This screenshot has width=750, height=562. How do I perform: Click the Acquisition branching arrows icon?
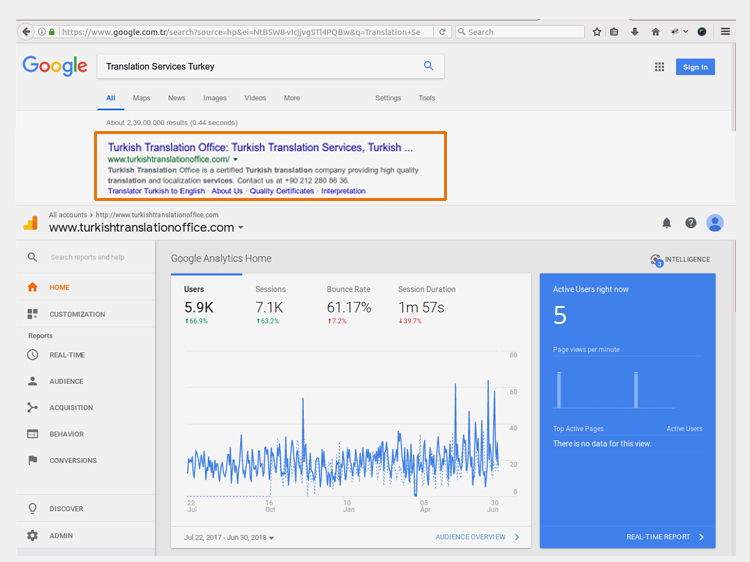coord(32,408)
